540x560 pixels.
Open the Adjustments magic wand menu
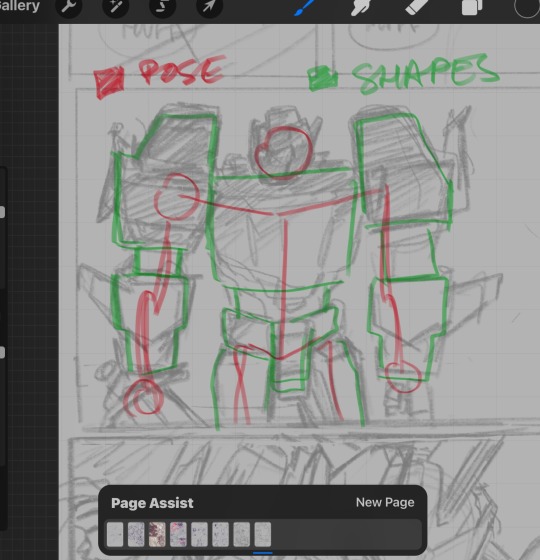point(115,6)
